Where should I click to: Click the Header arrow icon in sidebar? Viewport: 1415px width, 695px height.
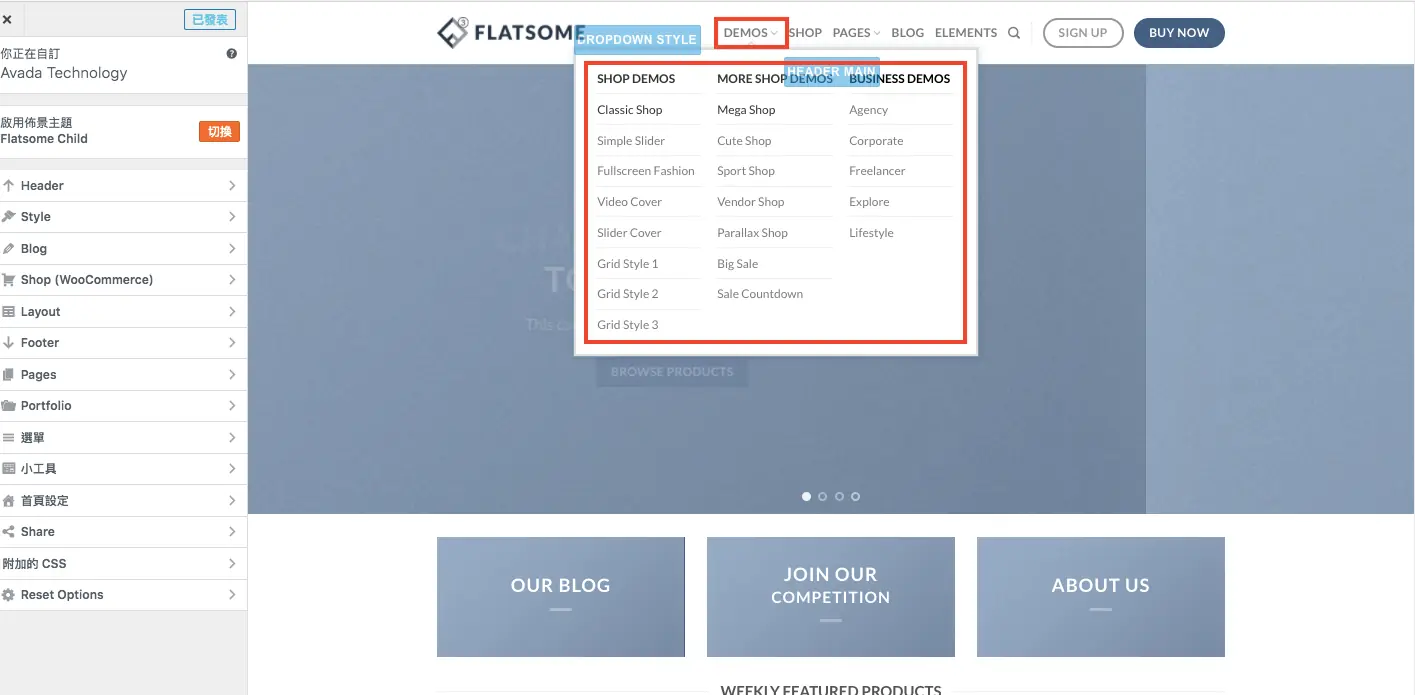[x=9, y=185]
